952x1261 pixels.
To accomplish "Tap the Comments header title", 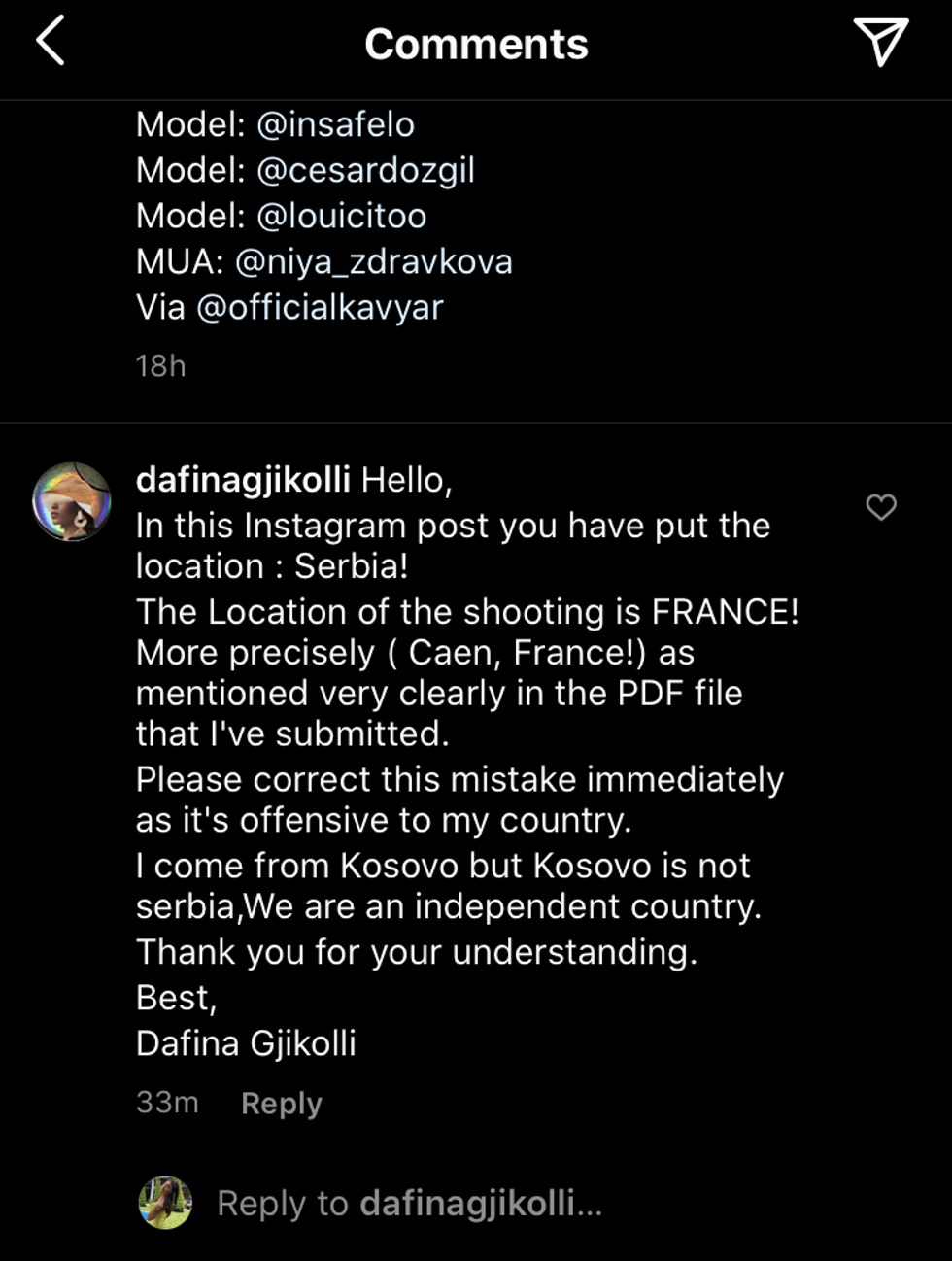I will [x=476, y=44].
